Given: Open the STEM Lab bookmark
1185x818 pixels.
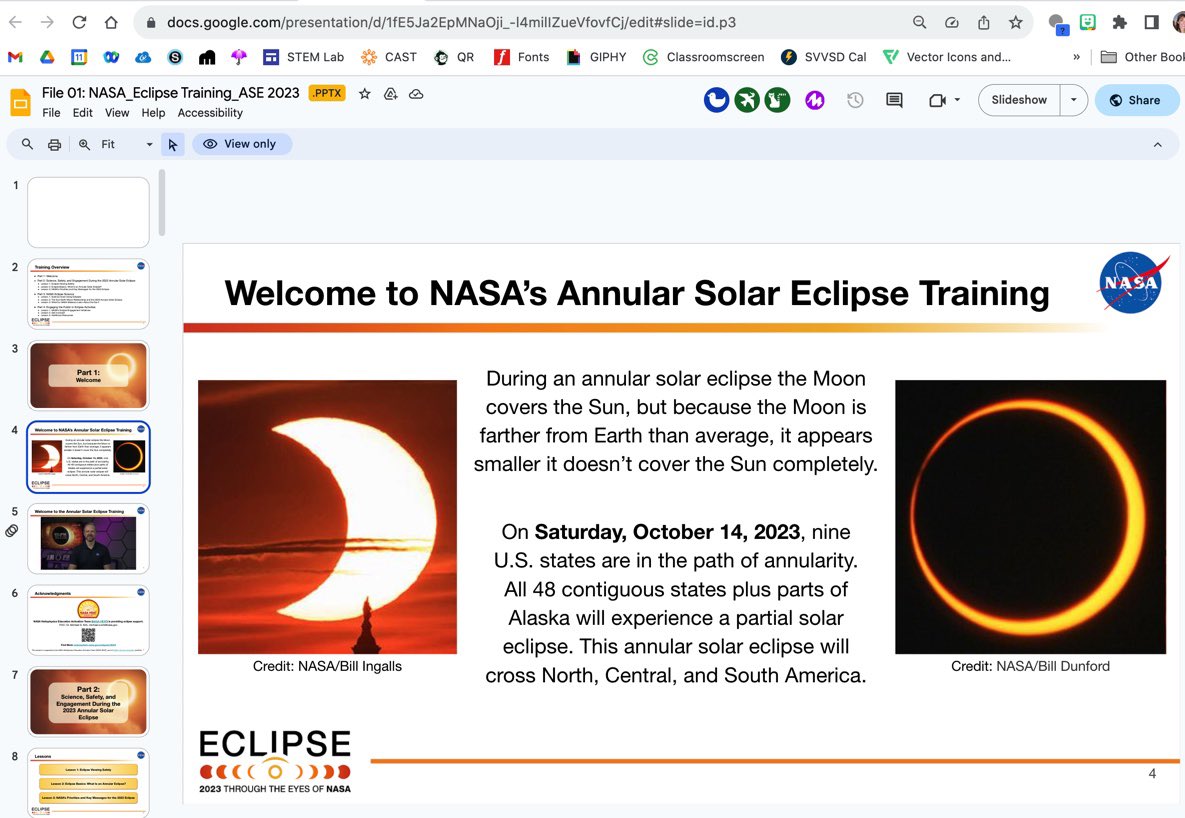Looking at the screenshot, I should pos(303,57).
